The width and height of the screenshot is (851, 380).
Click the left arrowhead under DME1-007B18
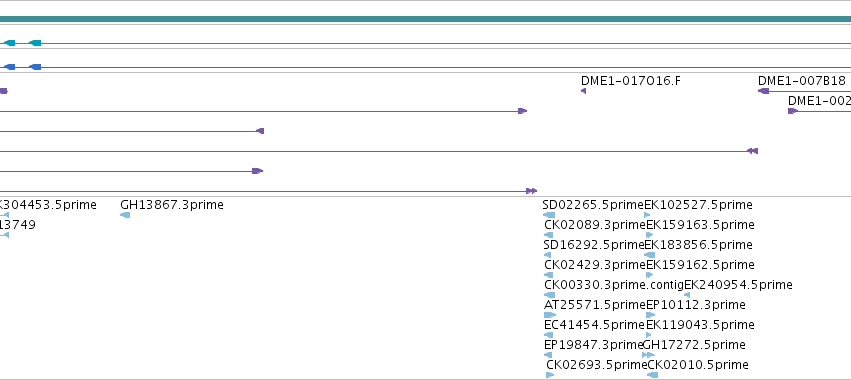click(x=763, y=91)
